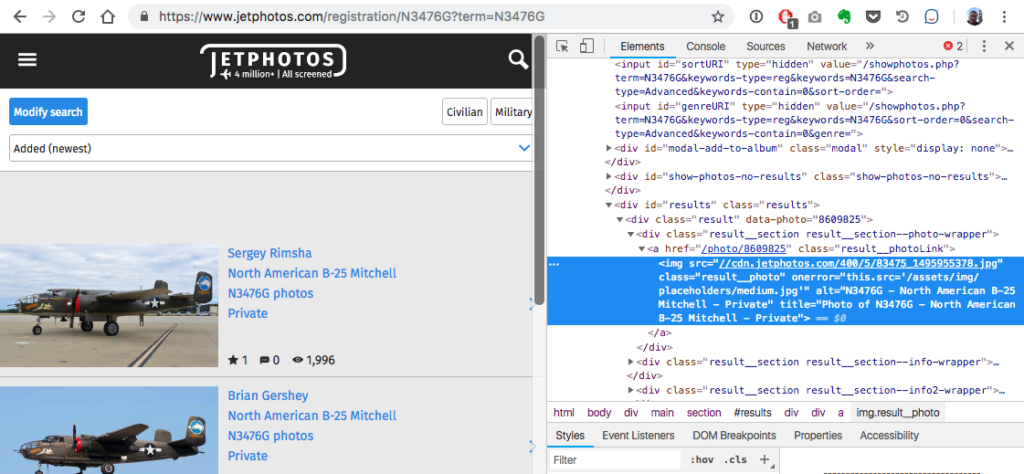Switch to the Elements tab
This screenshot has height=474, width=1024.
point(642,46)
